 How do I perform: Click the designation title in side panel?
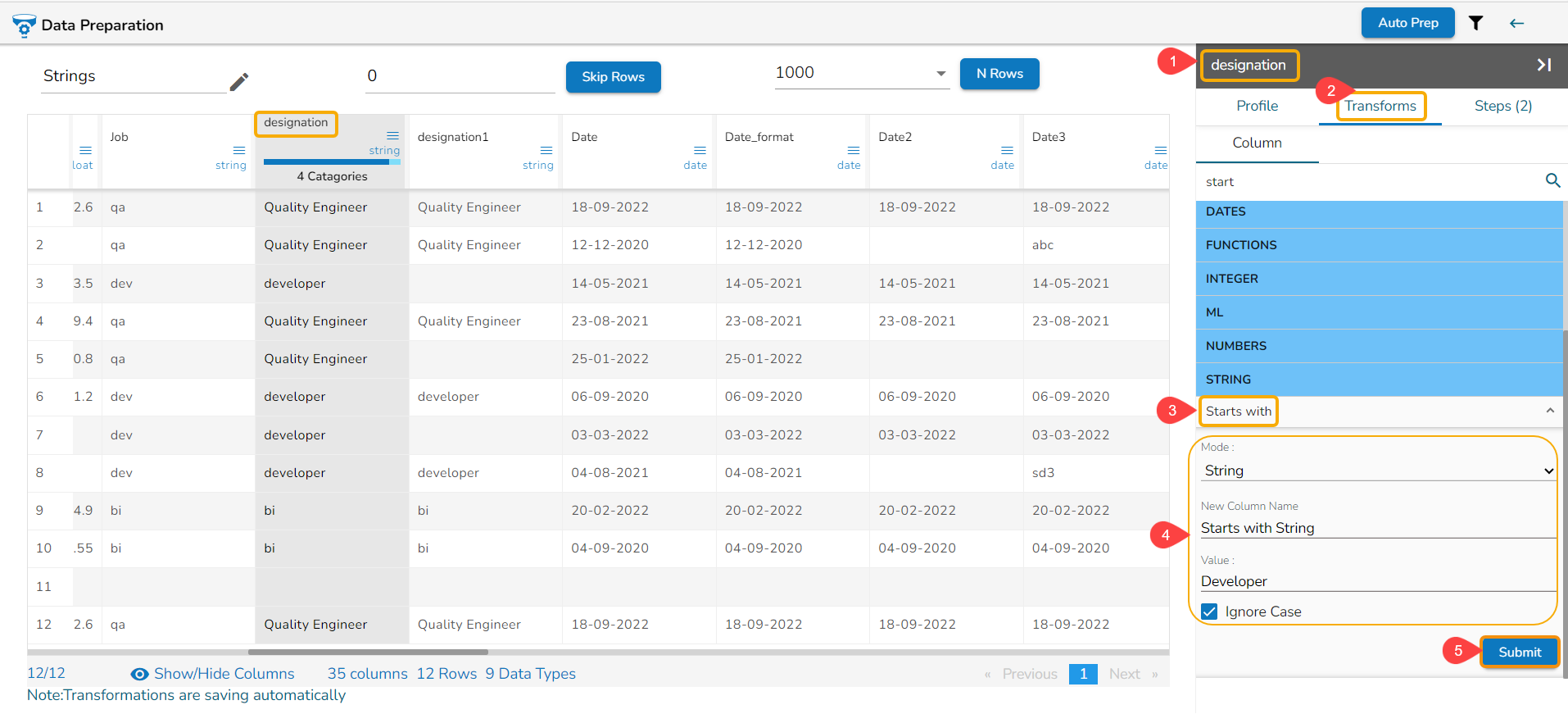(1249, 65)
